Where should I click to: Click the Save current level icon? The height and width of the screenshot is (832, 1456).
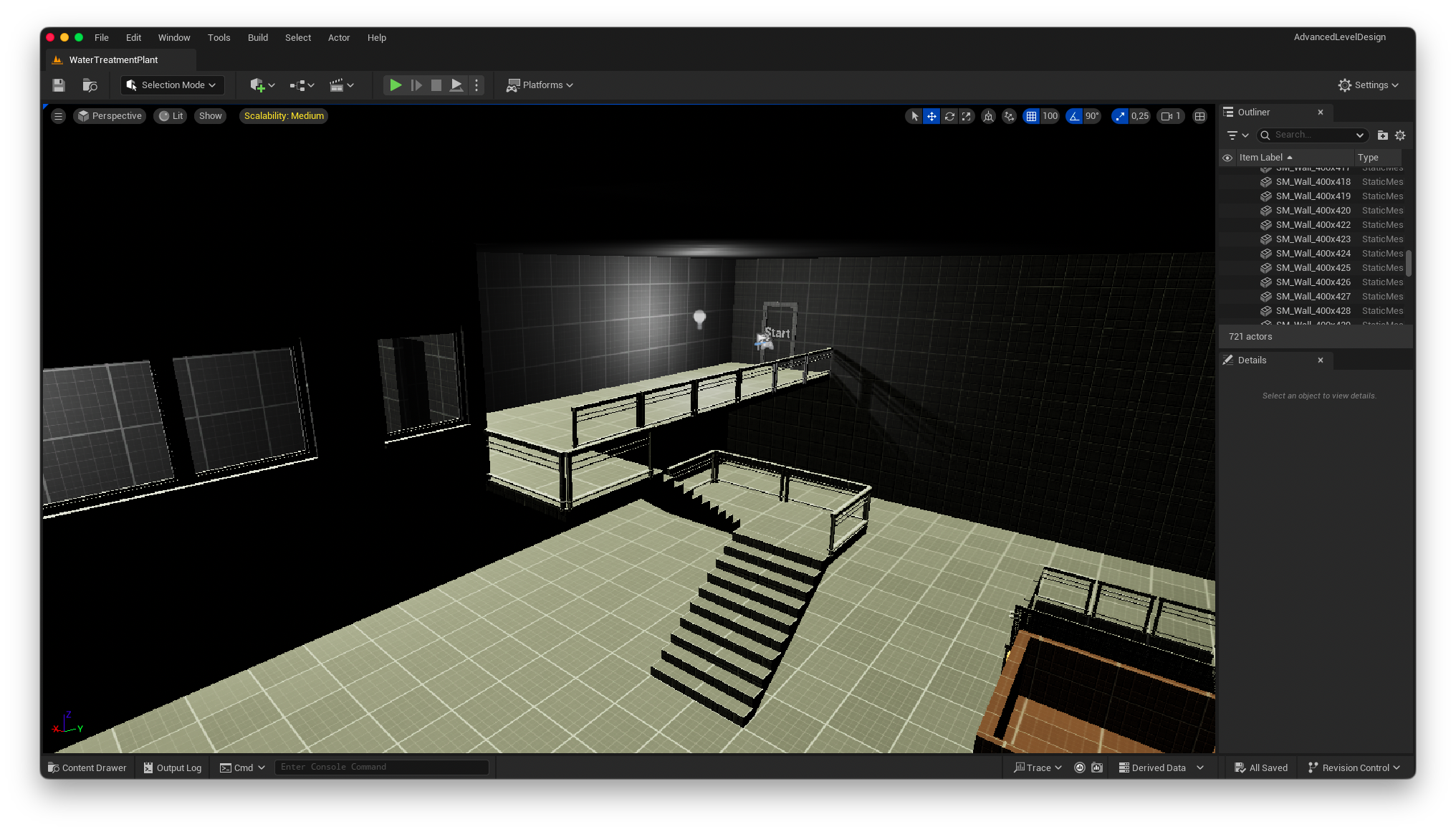tap(59, 85)
